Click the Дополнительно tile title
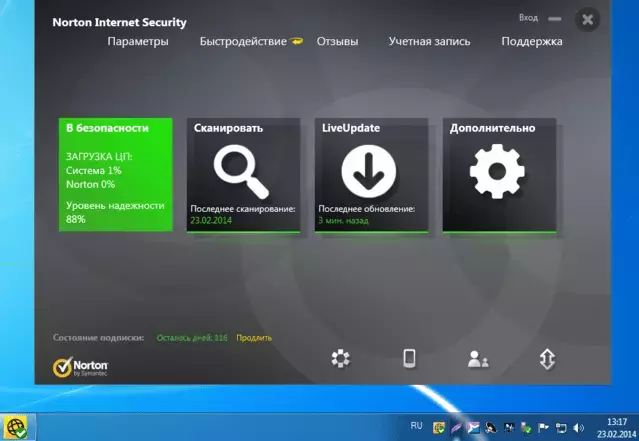 coord(492,128)
